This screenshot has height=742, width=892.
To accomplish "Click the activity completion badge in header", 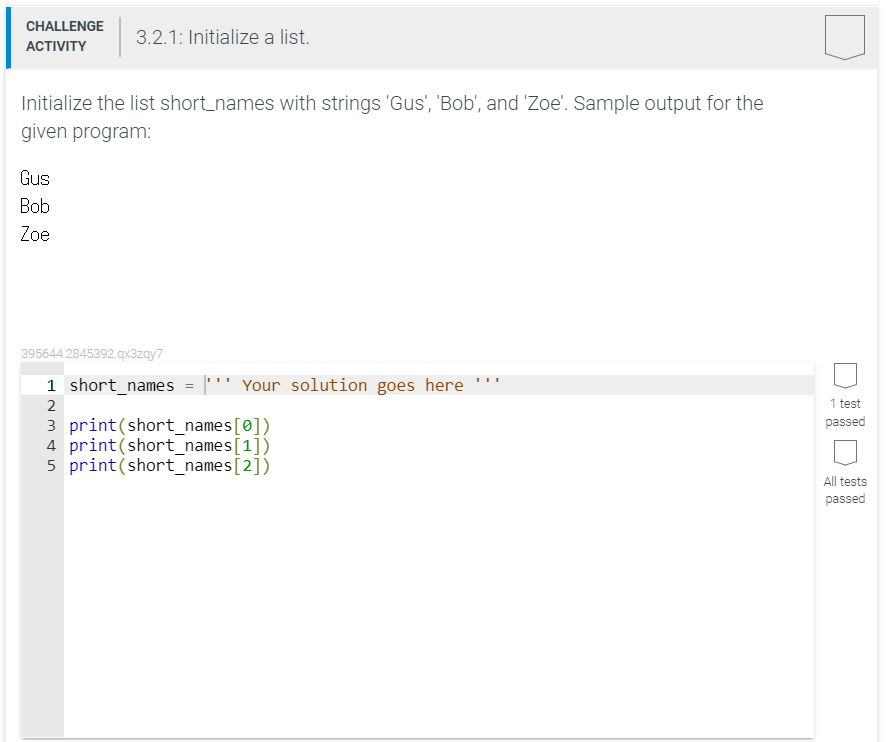I will [845, 37].
